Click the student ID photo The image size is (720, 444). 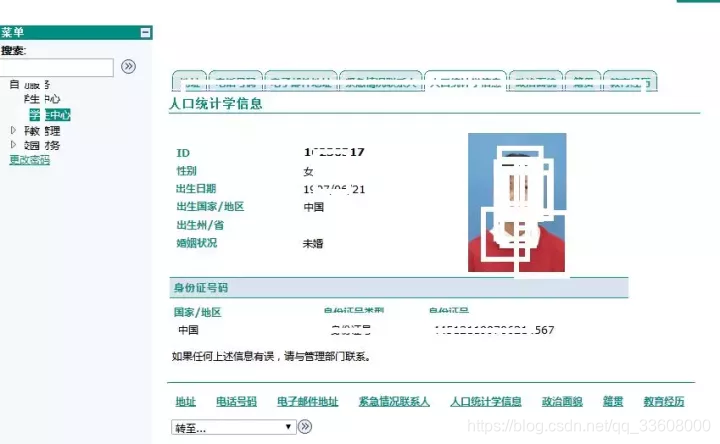coord(517,202)
